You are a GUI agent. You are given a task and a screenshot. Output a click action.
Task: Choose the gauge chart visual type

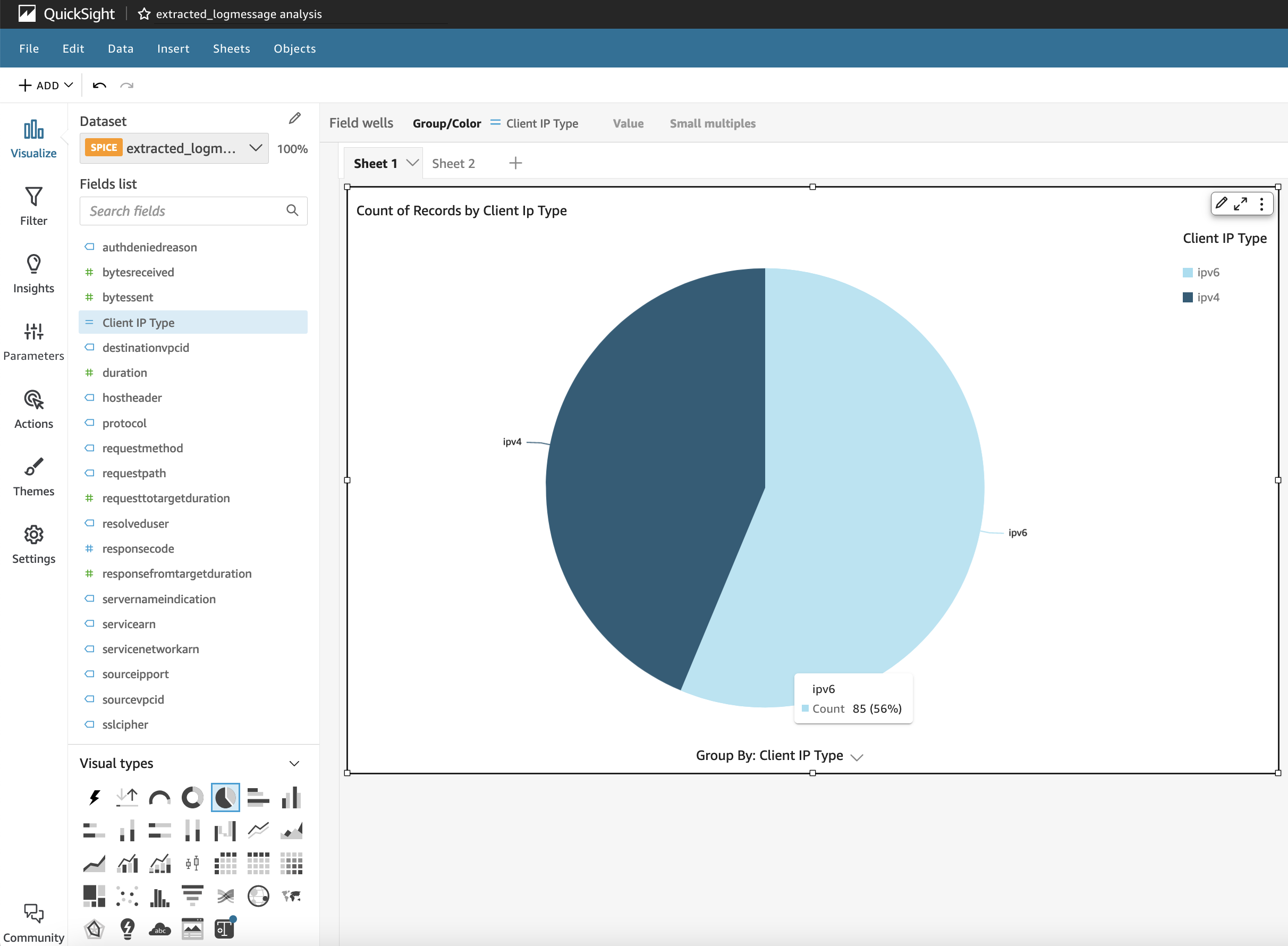click(x=160, y=797)
